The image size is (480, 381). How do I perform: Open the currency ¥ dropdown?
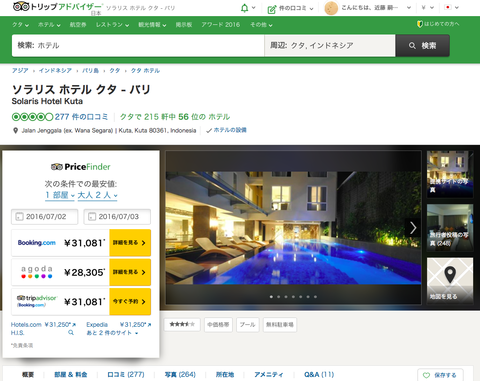(x=427, y=7)
